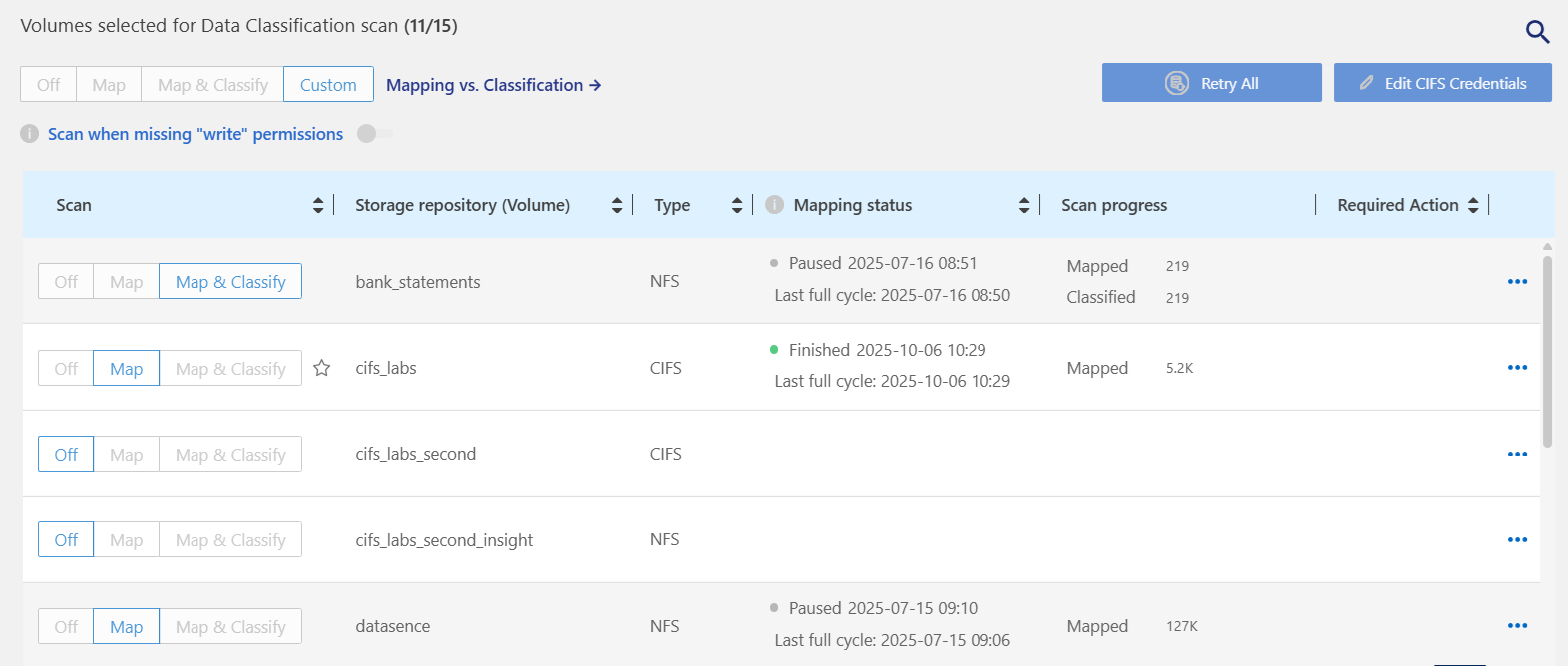
Task: Open the three-dot menu for bank_statements
Action: (x=1517, y=282)
